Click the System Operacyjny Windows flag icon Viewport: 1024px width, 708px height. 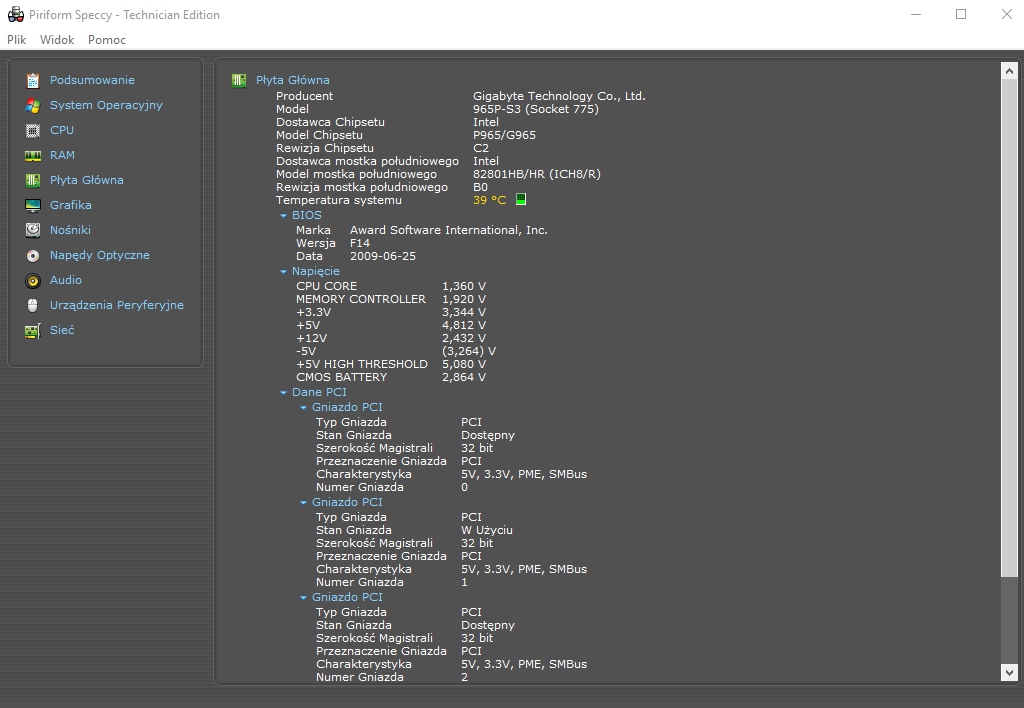(33, 105)
